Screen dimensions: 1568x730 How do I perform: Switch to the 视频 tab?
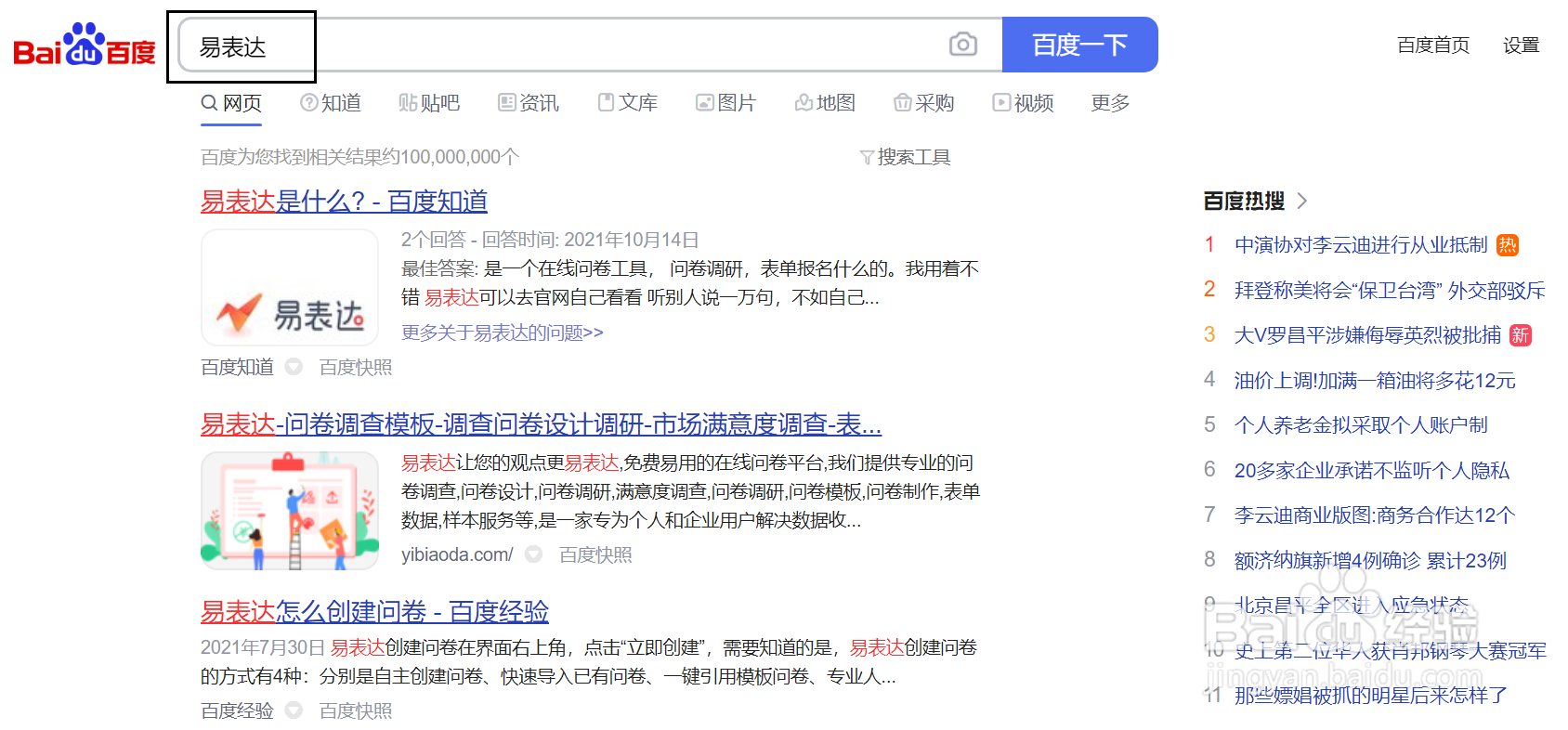pos(1024,103)
